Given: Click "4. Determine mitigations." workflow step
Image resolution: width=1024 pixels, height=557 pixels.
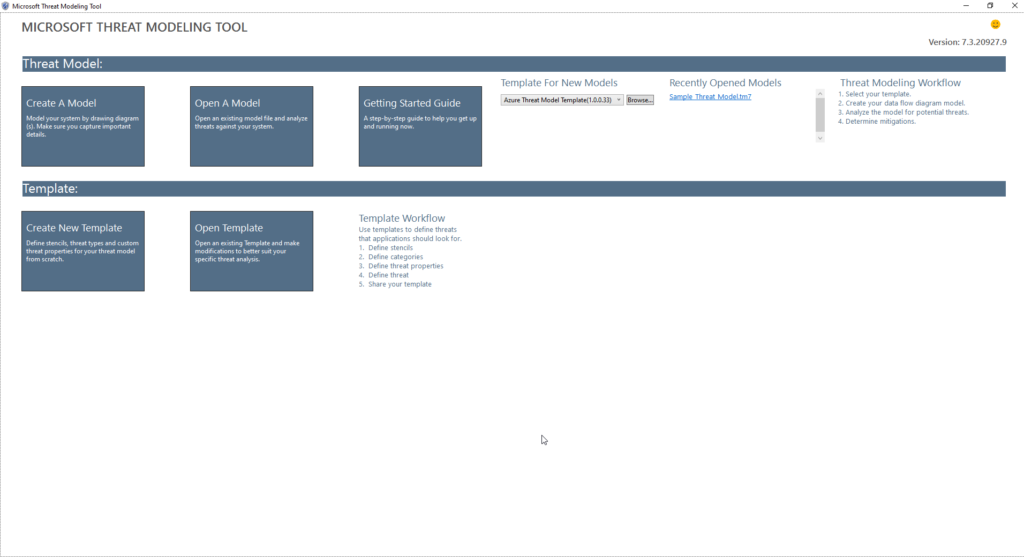Looking at the screenshot, I should [877, 121].
